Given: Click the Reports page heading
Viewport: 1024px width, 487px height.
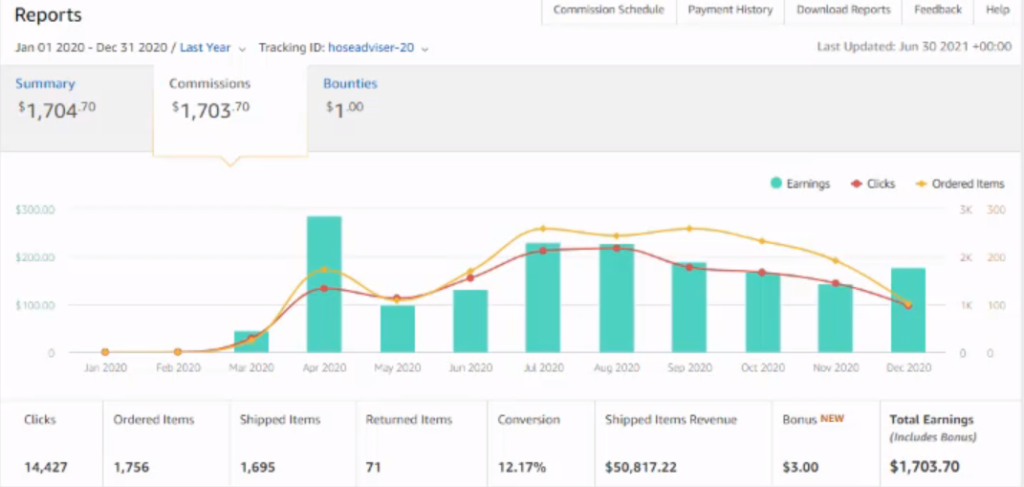Looking at the screenshot, I should coord(48,15).
